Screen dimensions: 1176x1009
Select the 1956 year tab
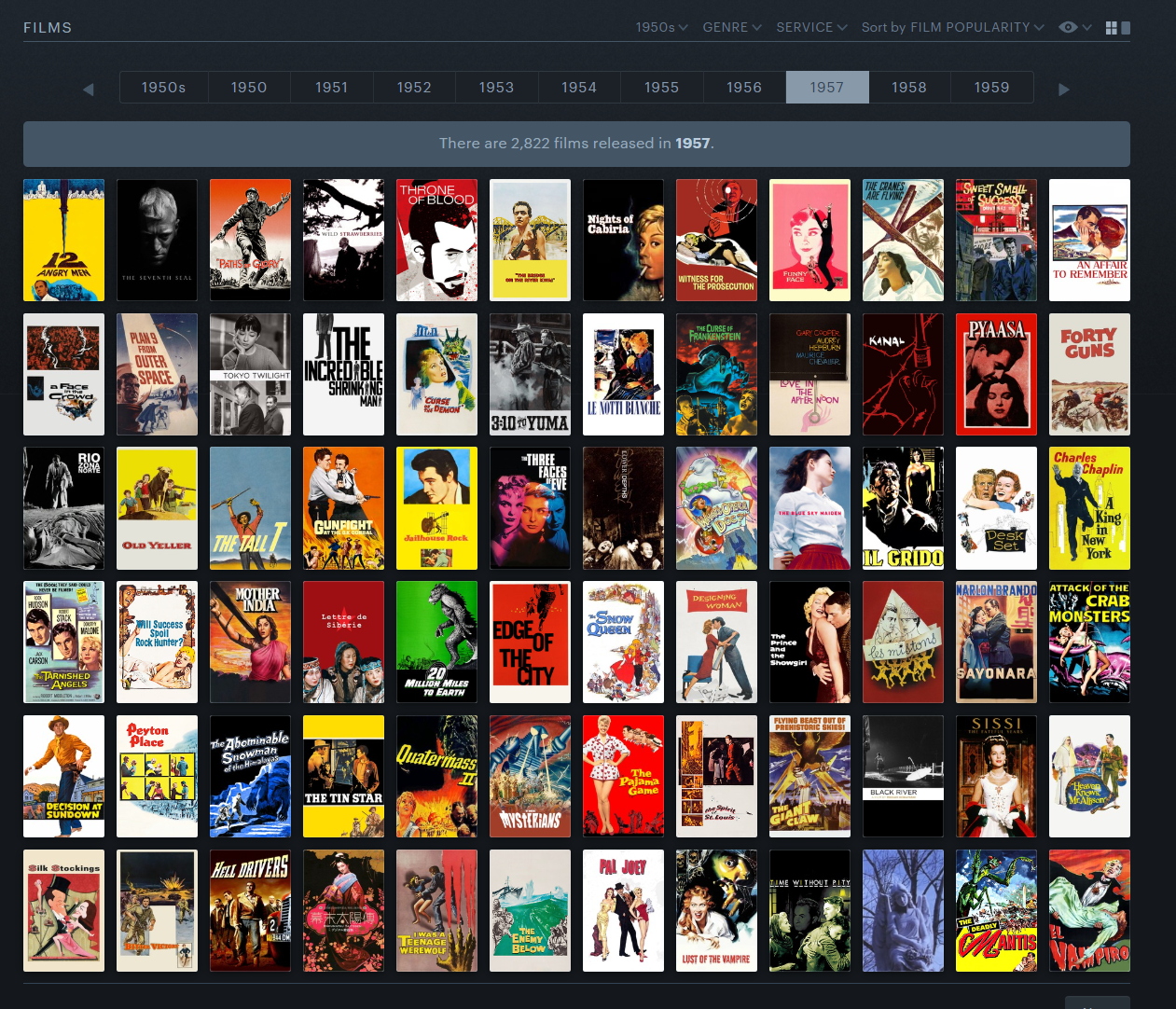pyautogui.click(x=744, y=88)
